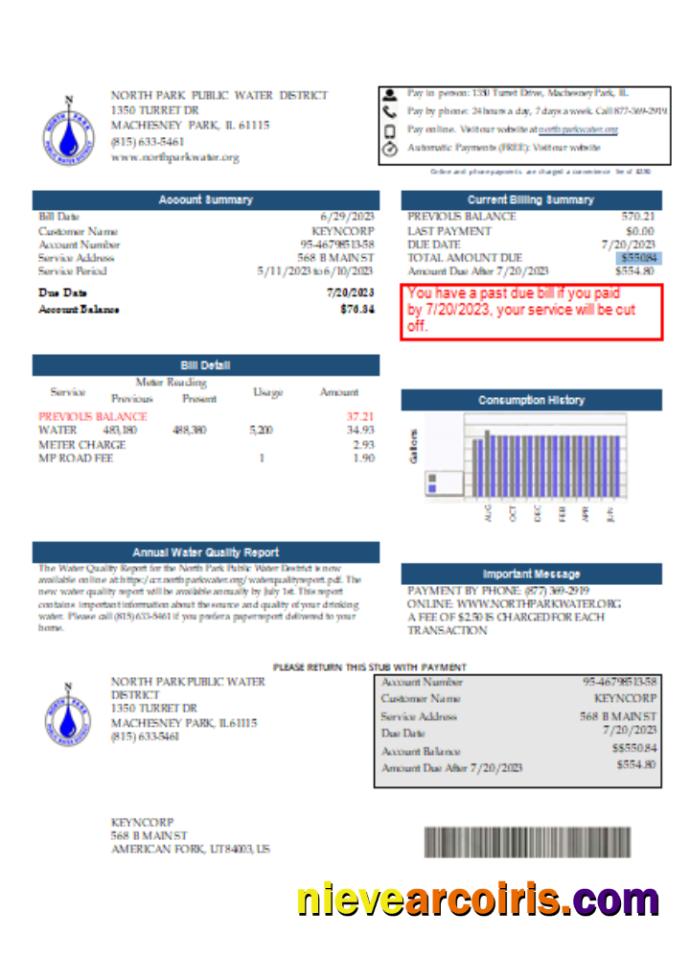Click the blue legend square in chart

432,489
